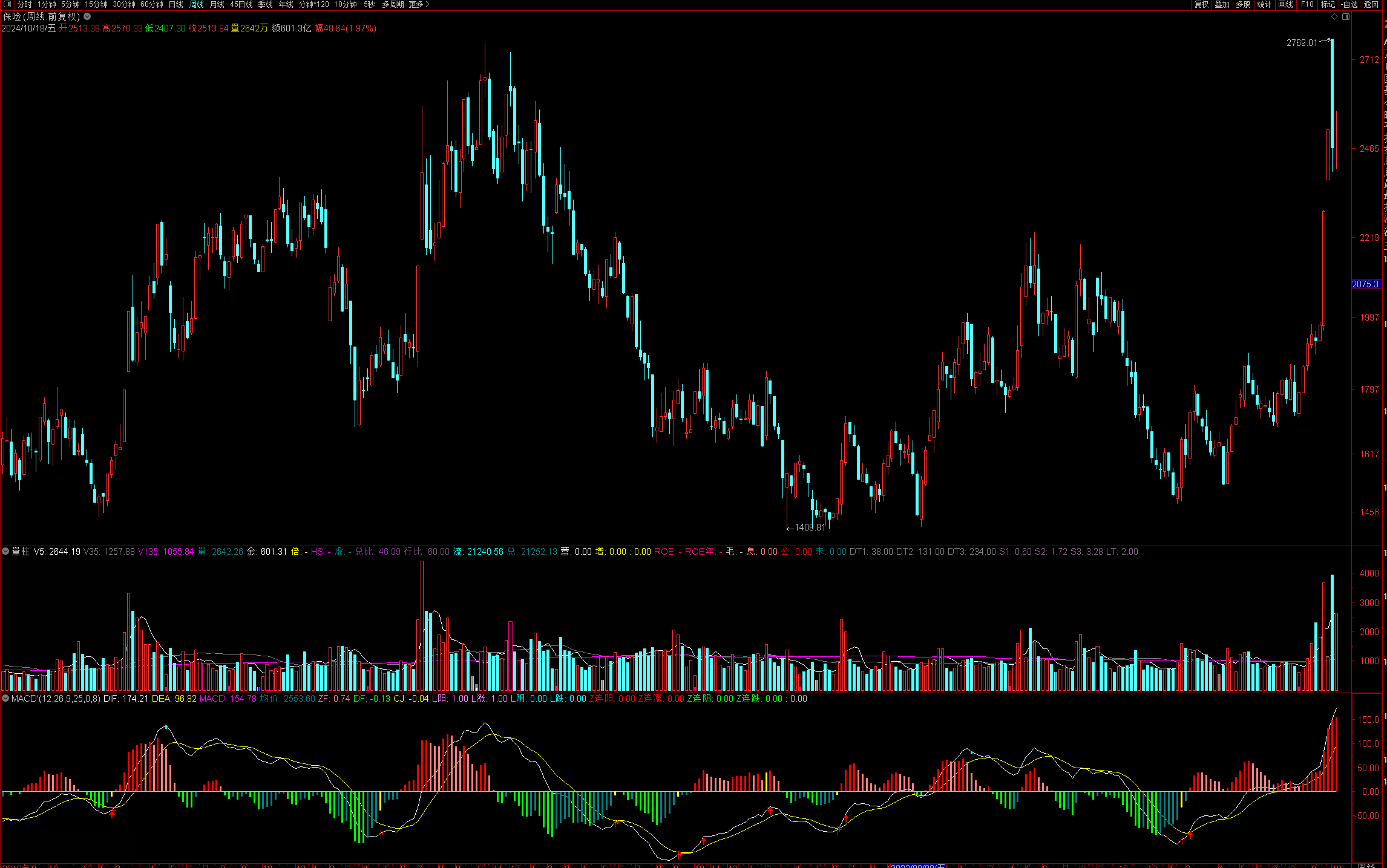This screenshot has width=1387, height=868.
Task: Select 60分钟 period tab
Action: click(x=151, y=4)
